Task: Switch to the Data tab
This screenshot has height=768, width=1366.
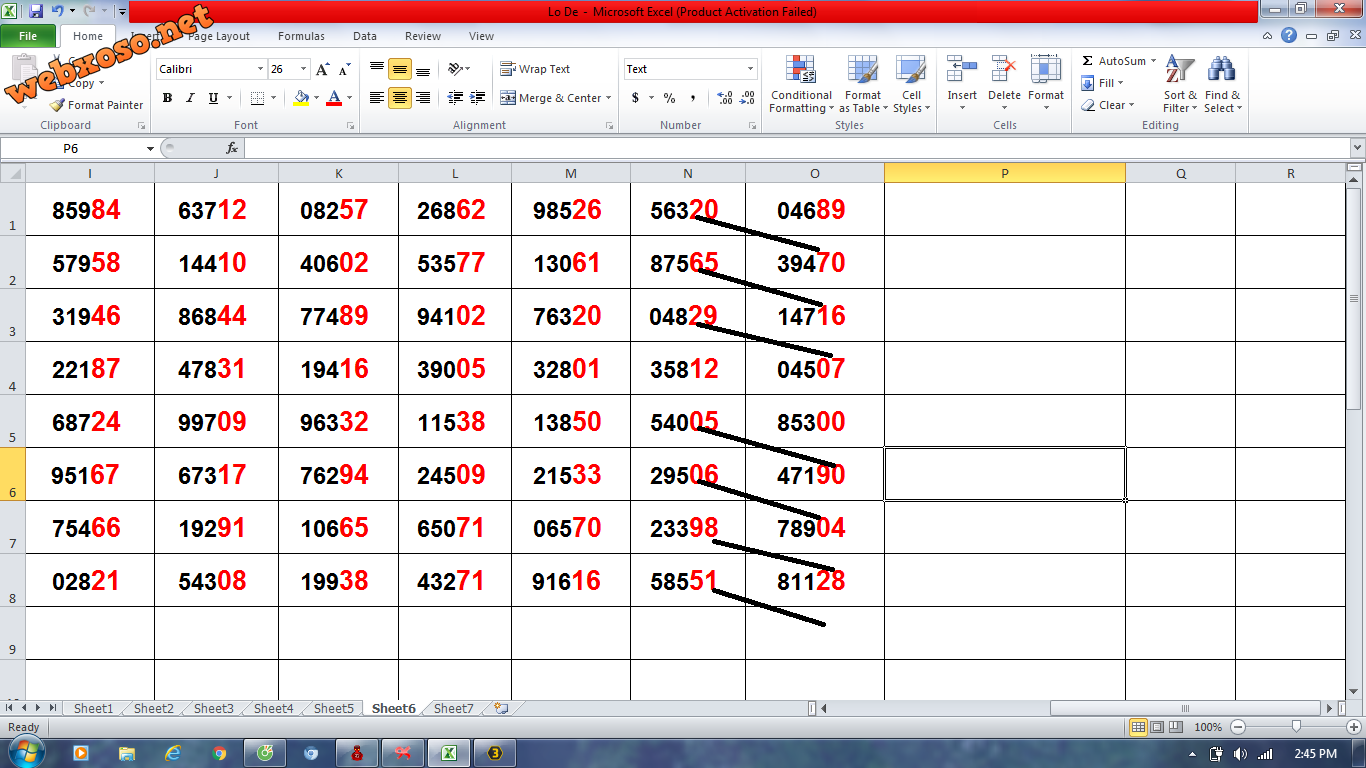Action: click(x=365, y=36)
